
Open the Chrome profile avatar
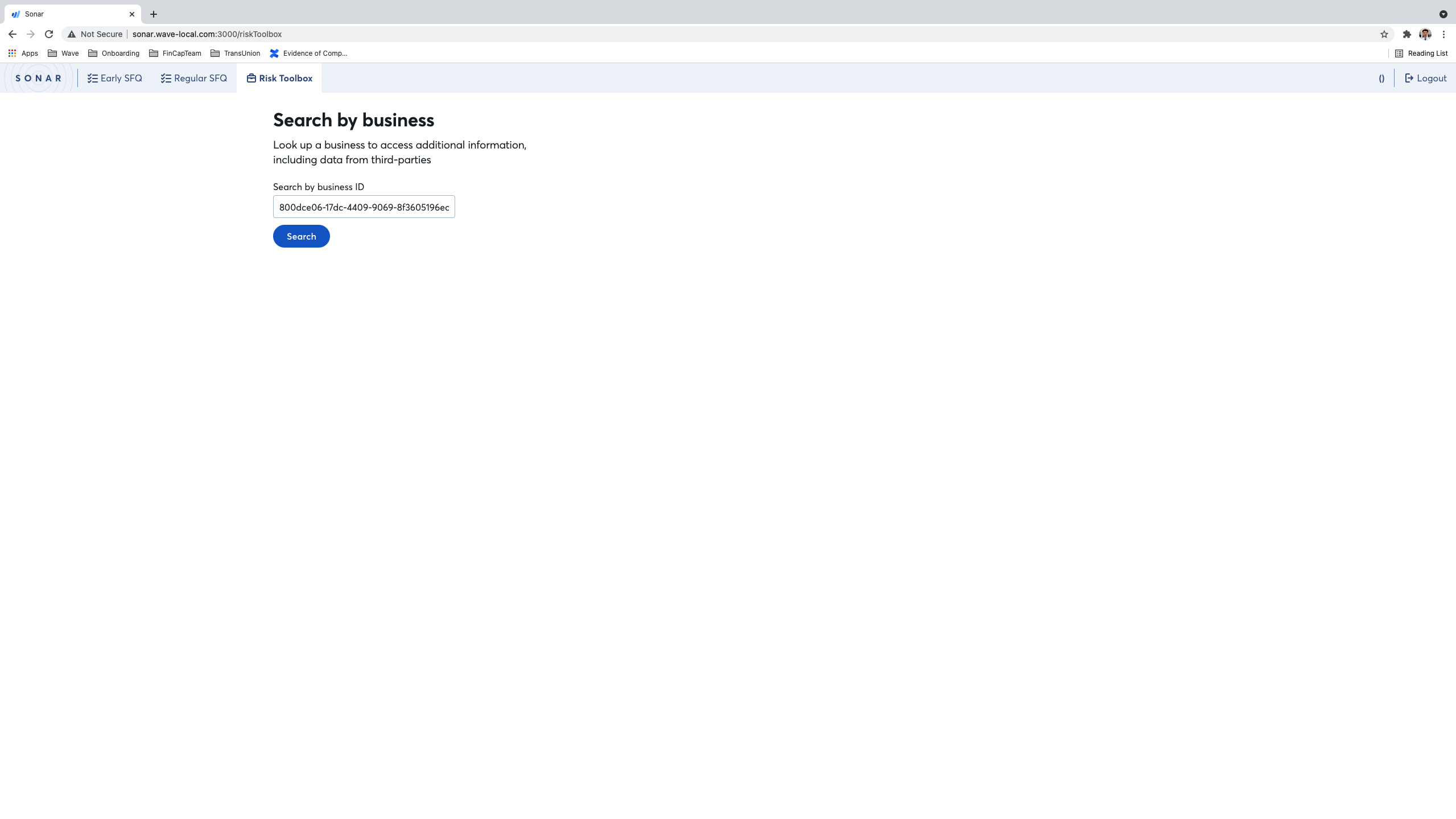tap(1425, 34)
